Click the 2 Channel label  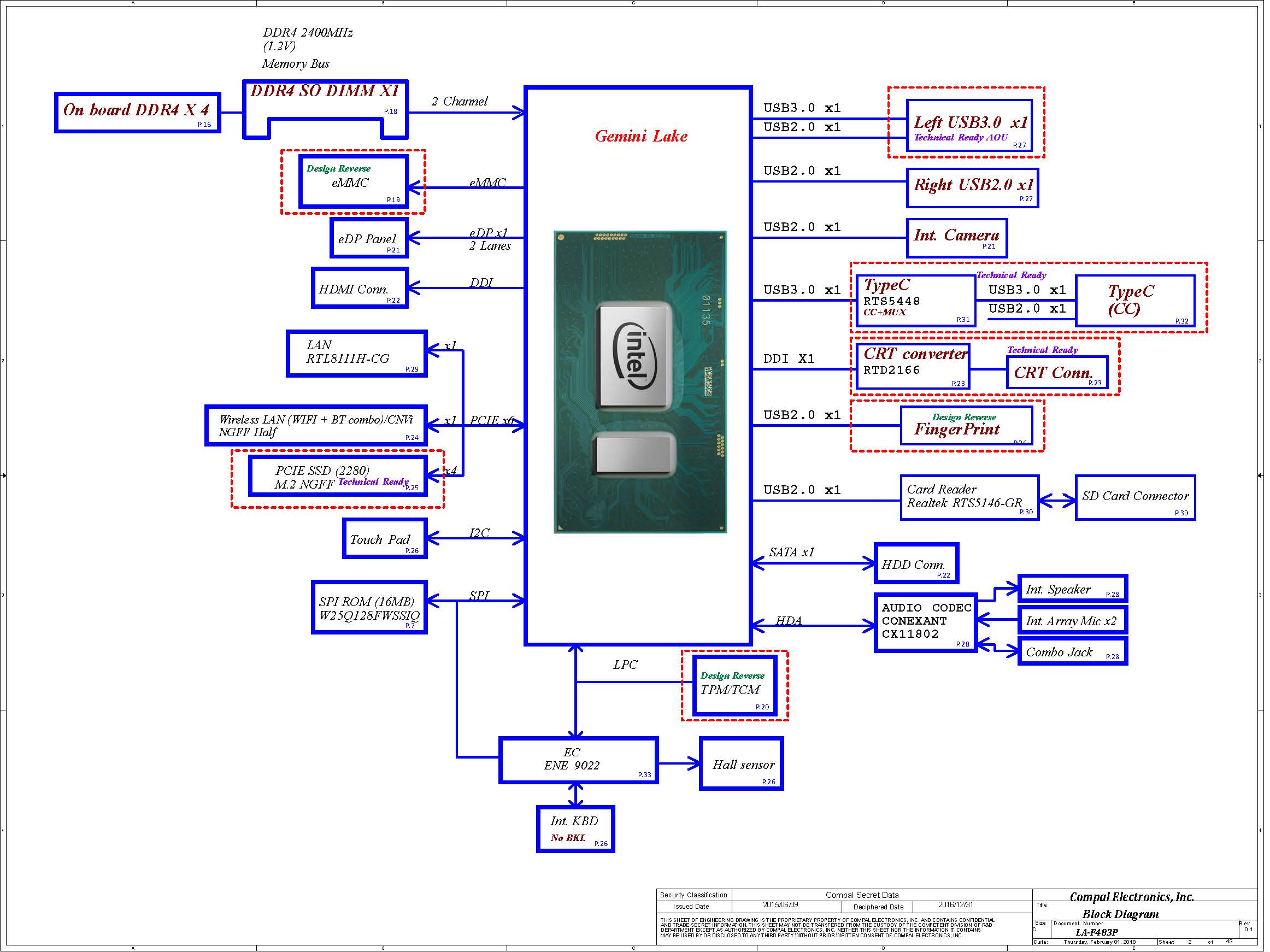[x=460, y=102]
